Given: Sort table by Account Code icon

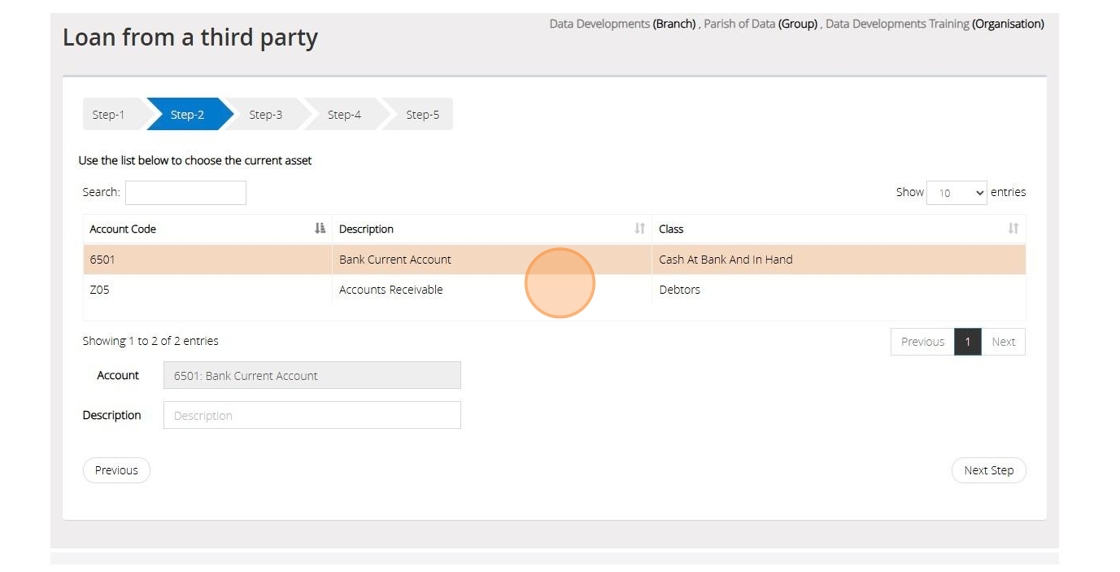Looking at the screenshot, I should pos(320,229).
